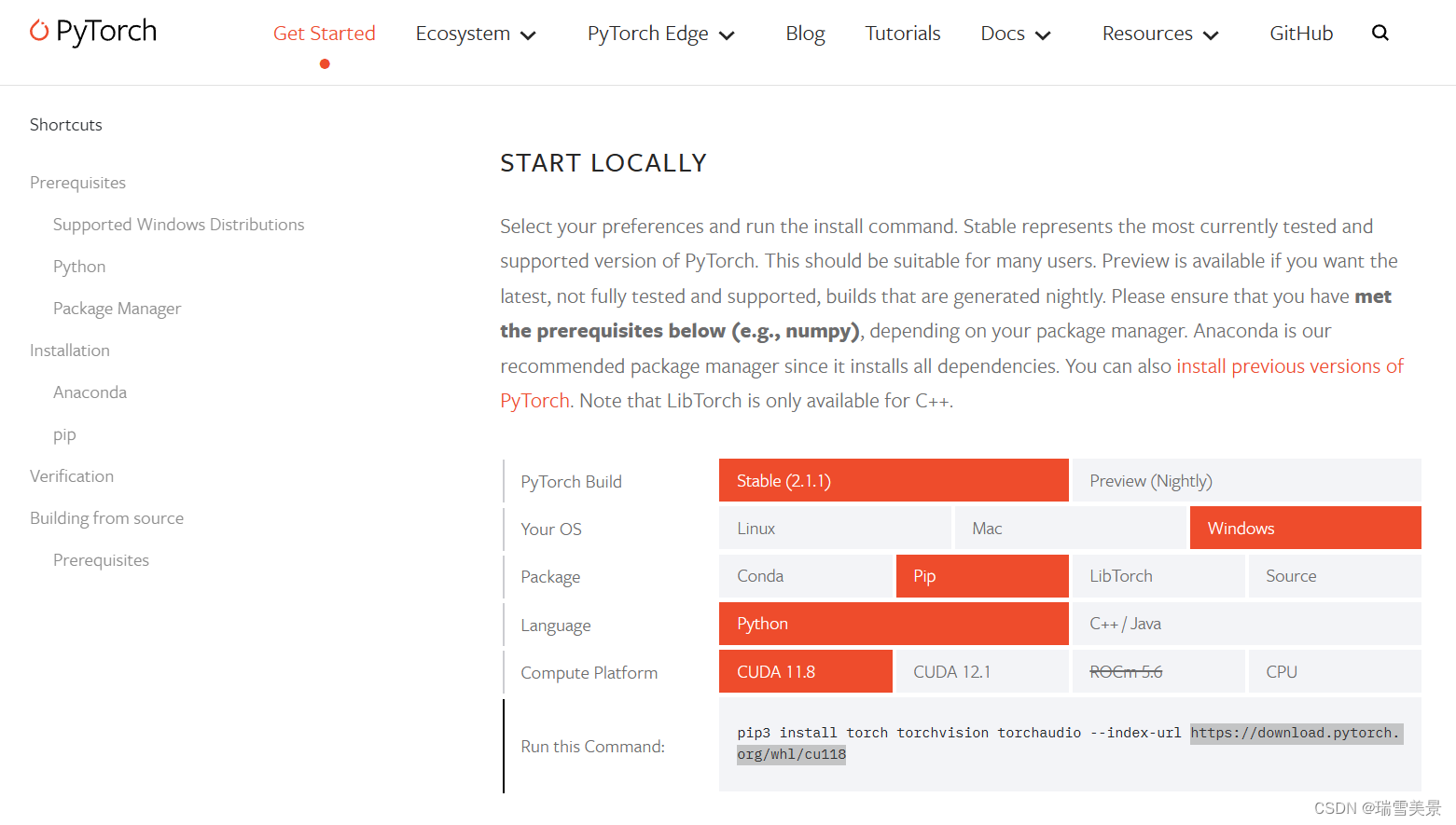The image size is (1456, 825).
Task: Click the Package row label
Action: [550, 577]
